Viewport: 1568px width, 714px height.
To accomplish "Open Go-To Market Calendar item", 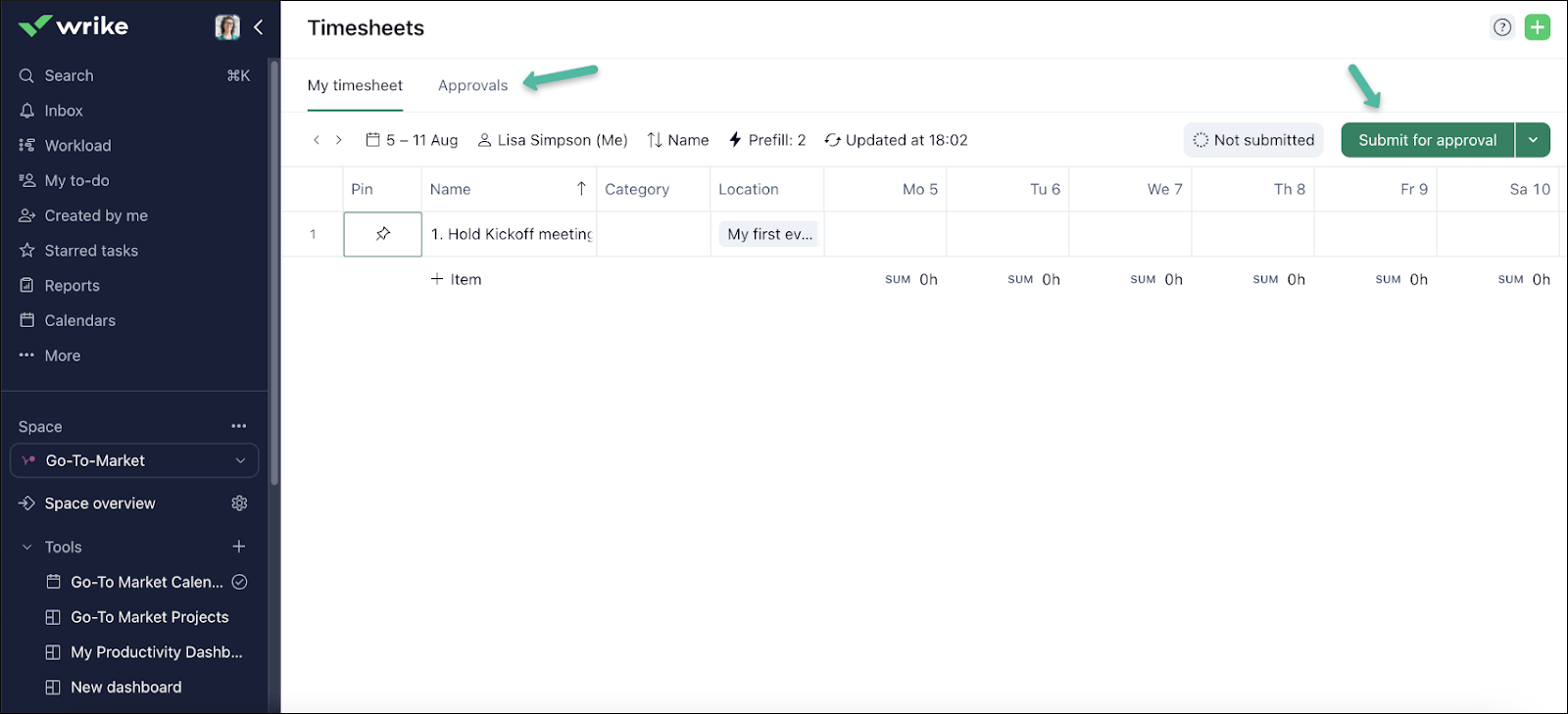I will [134, 582].
